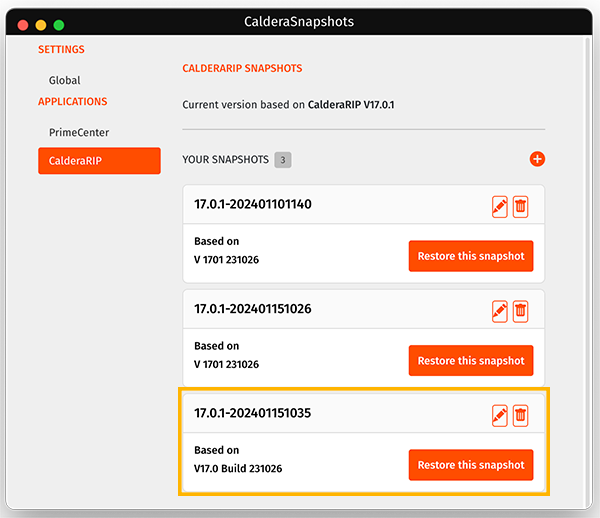Viewport: 600px width, 518px height.
Task: Restore snapshot 17.0.1-202401101140
Action: pos(471,256)
